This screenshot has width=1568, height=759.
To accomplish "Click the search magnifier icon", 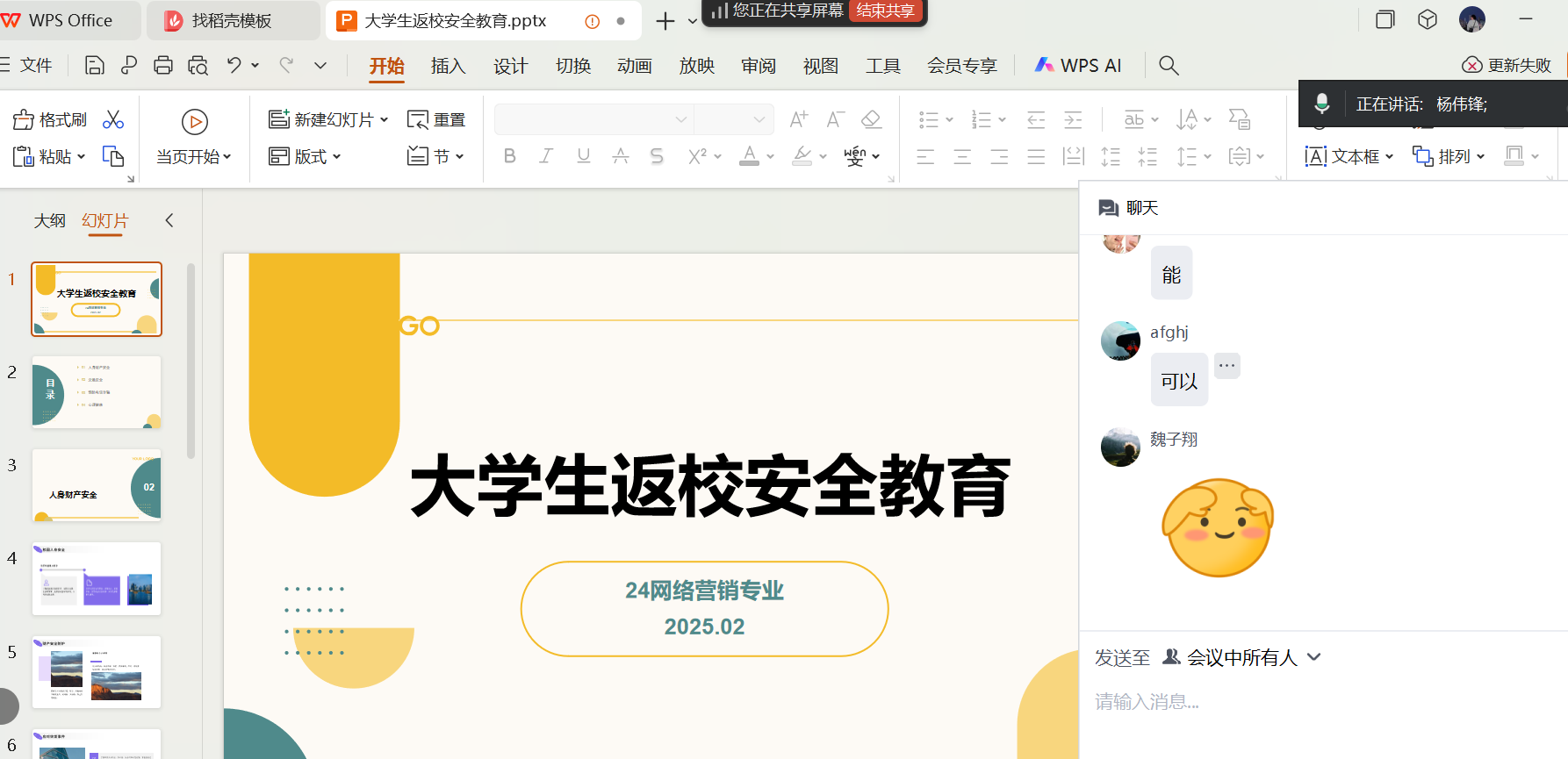I will pos(1169,65).
